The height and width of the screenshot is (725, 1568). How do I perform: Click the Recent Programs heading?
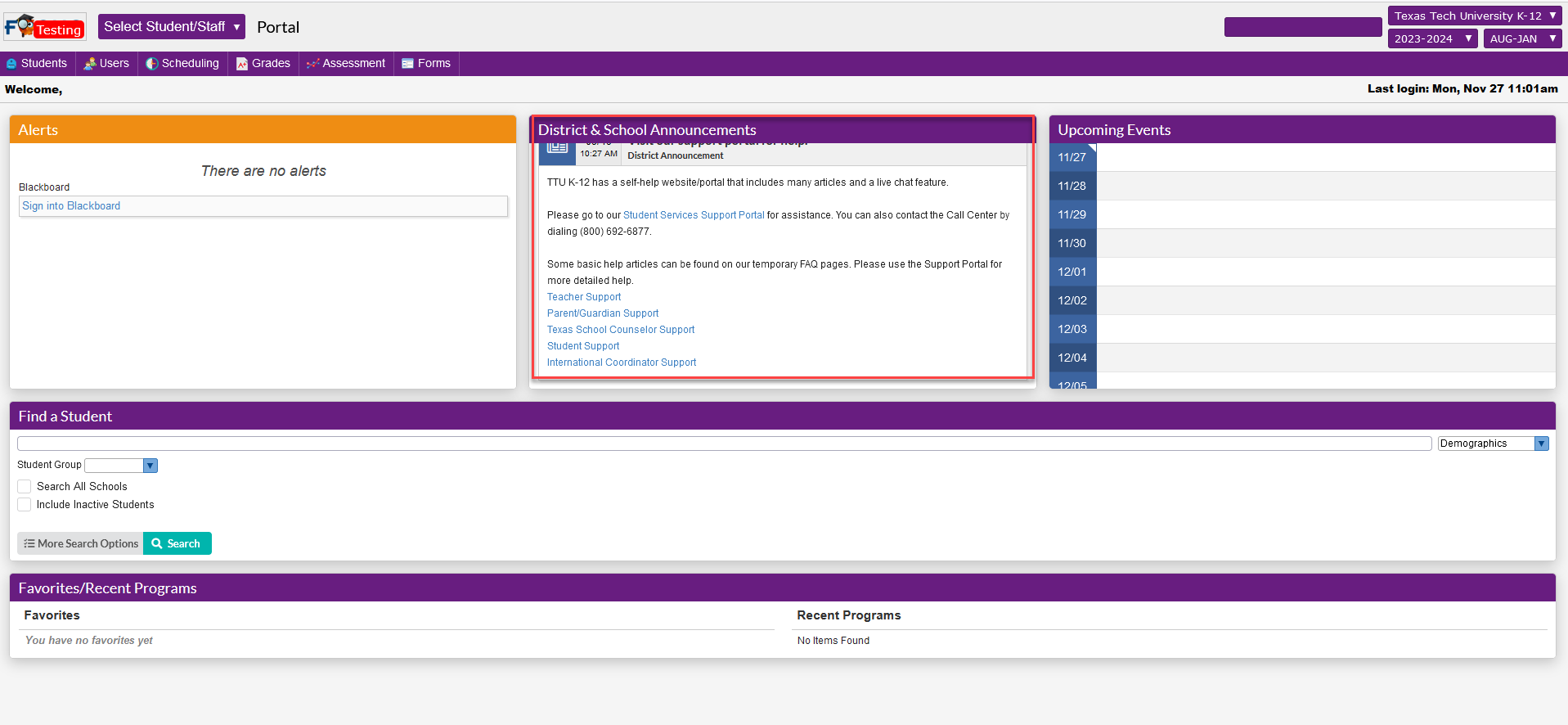(x=849, y=615)
